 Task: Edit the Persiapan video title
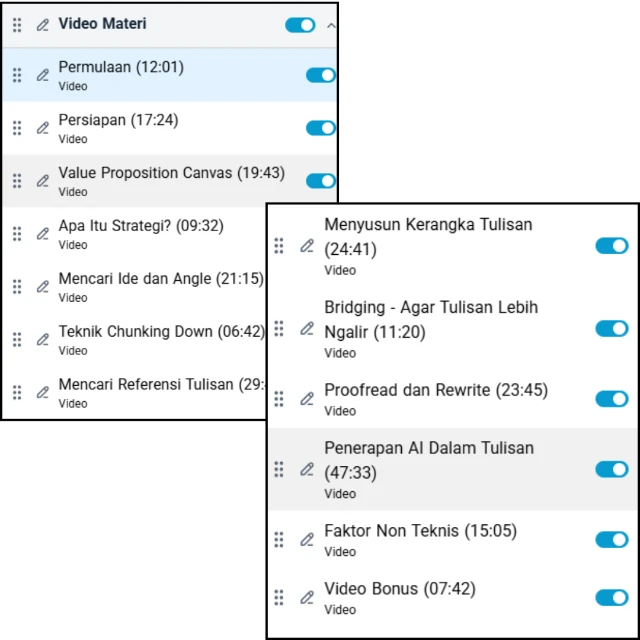[43, 128]
